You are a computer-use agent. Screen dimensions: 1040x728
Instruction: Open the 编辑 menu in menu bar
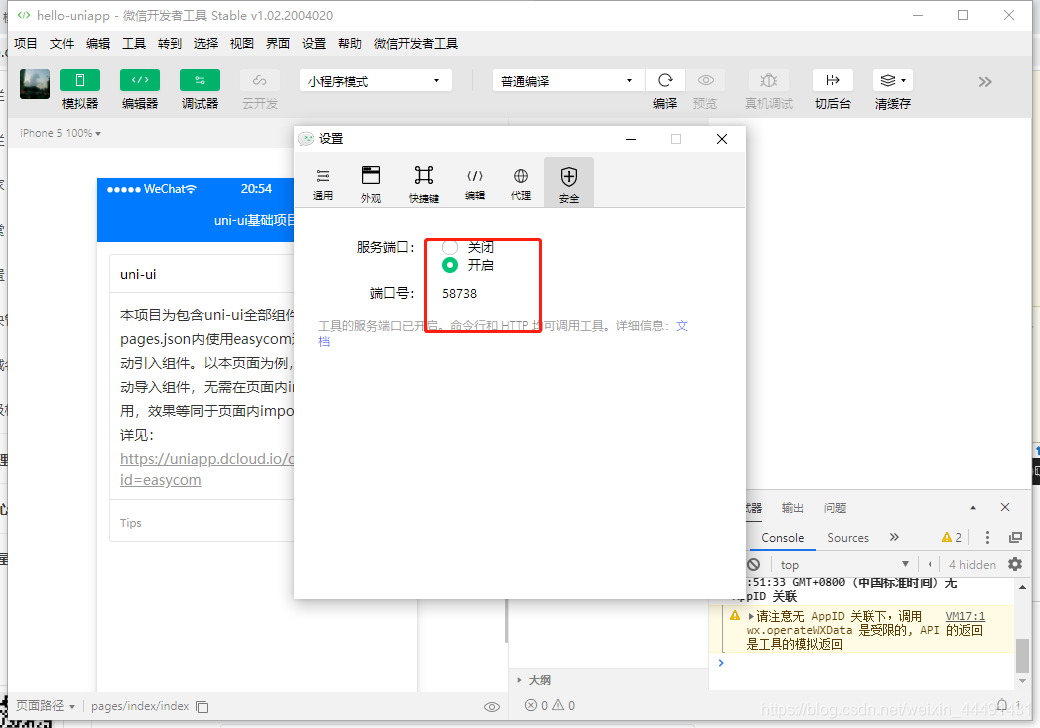point(98,44)
